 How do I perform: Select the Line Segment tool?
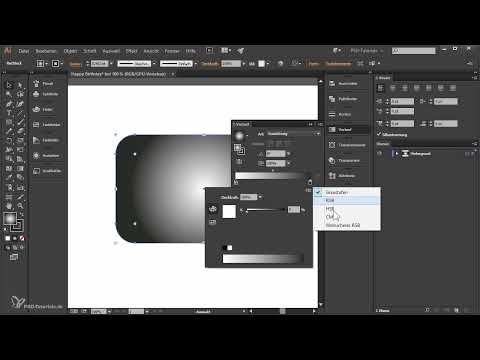pyautogui.click(x=20, y=113)
